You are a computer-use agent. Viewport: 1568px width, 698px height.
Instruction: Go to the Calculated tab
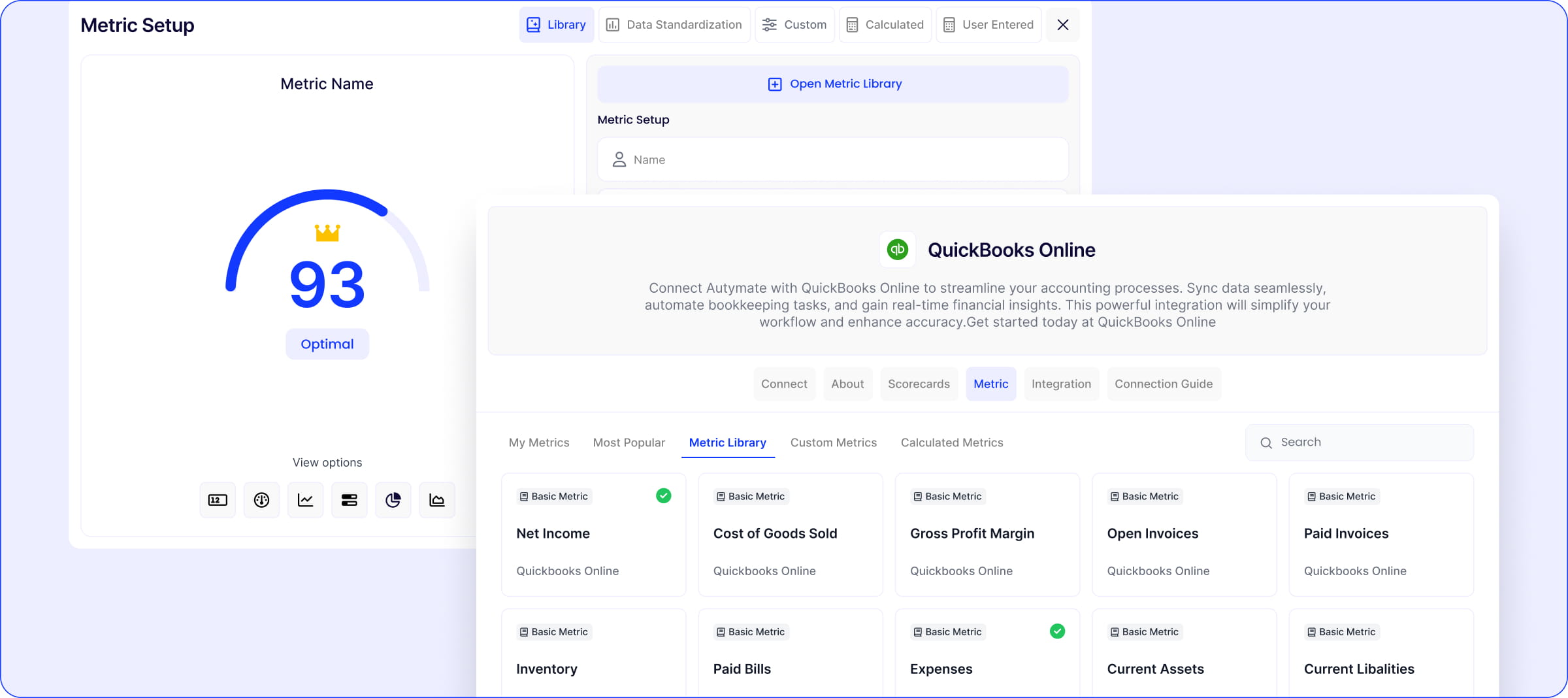885,25
